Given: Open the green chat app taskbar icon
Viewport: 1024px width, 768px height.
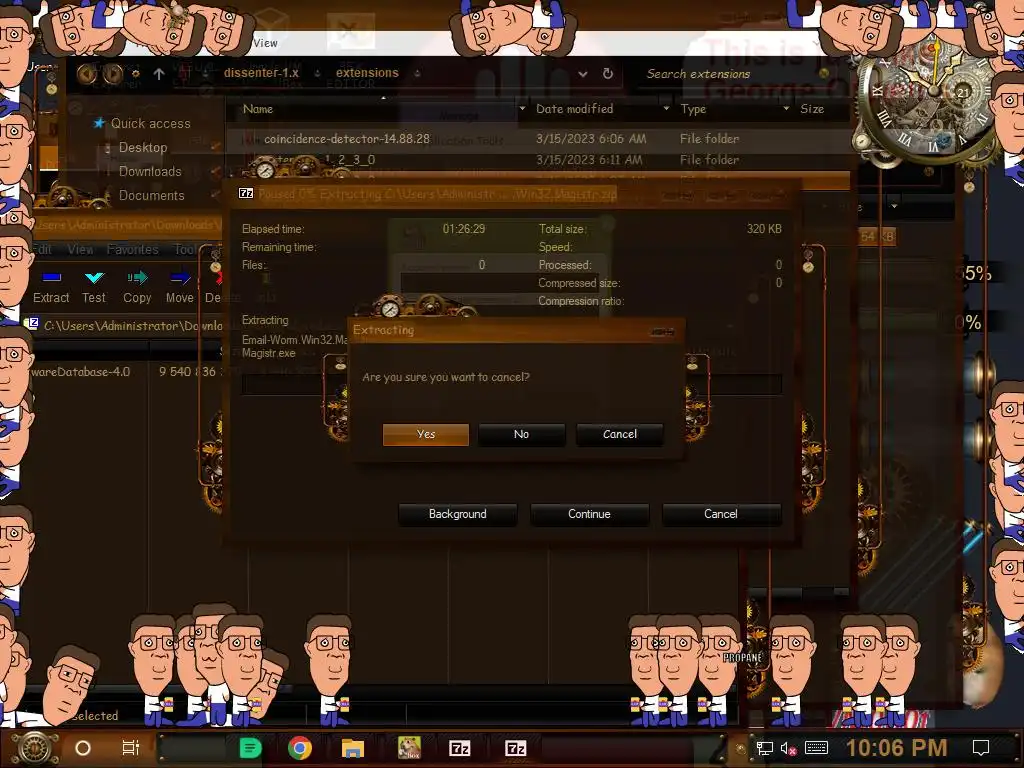Looking at the screenshot, I should click(250, 748).
